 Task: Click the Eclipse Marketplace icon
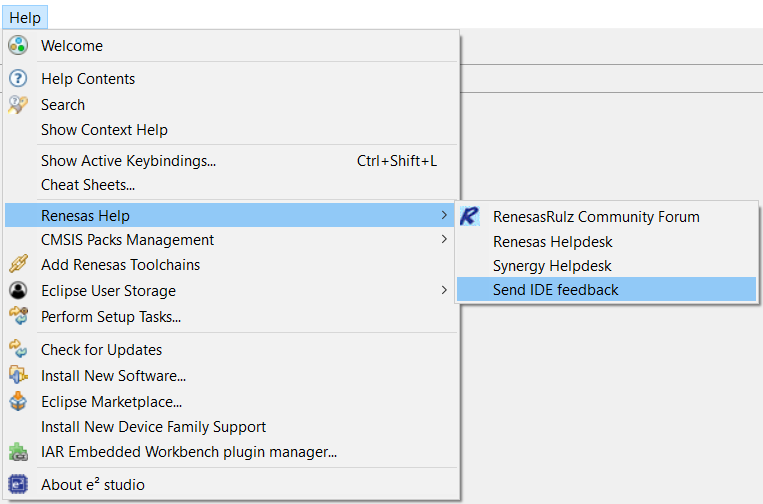pyautogui.click(x=18, y=401)
